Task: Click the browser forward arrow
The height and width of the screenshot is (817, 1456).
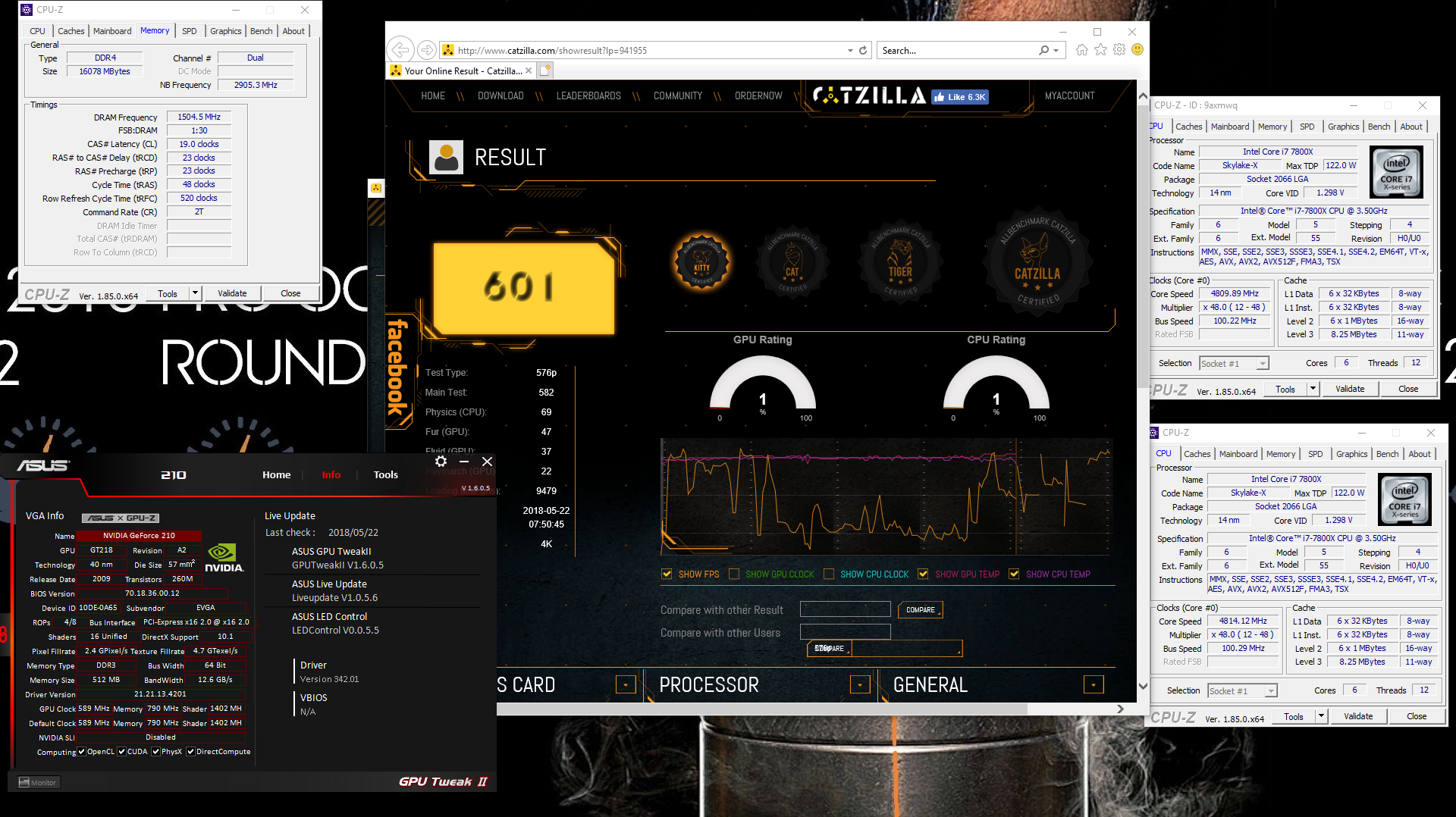Action: pyautogui.click(x=427, y=50)
